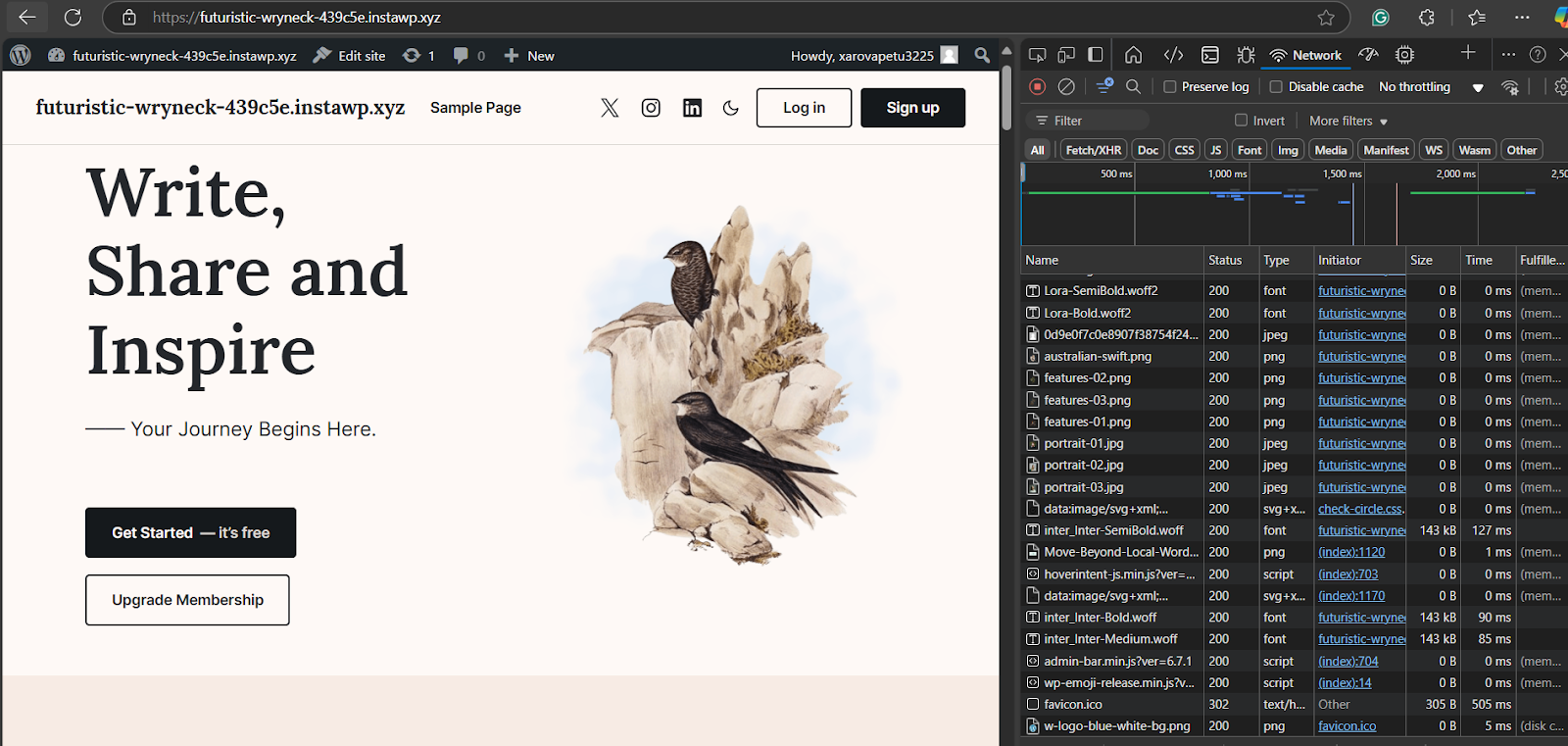Viewport: 1568px width, 746px height.
Task: Open DevTools Console tab icon
Action: pos(1210,55)
